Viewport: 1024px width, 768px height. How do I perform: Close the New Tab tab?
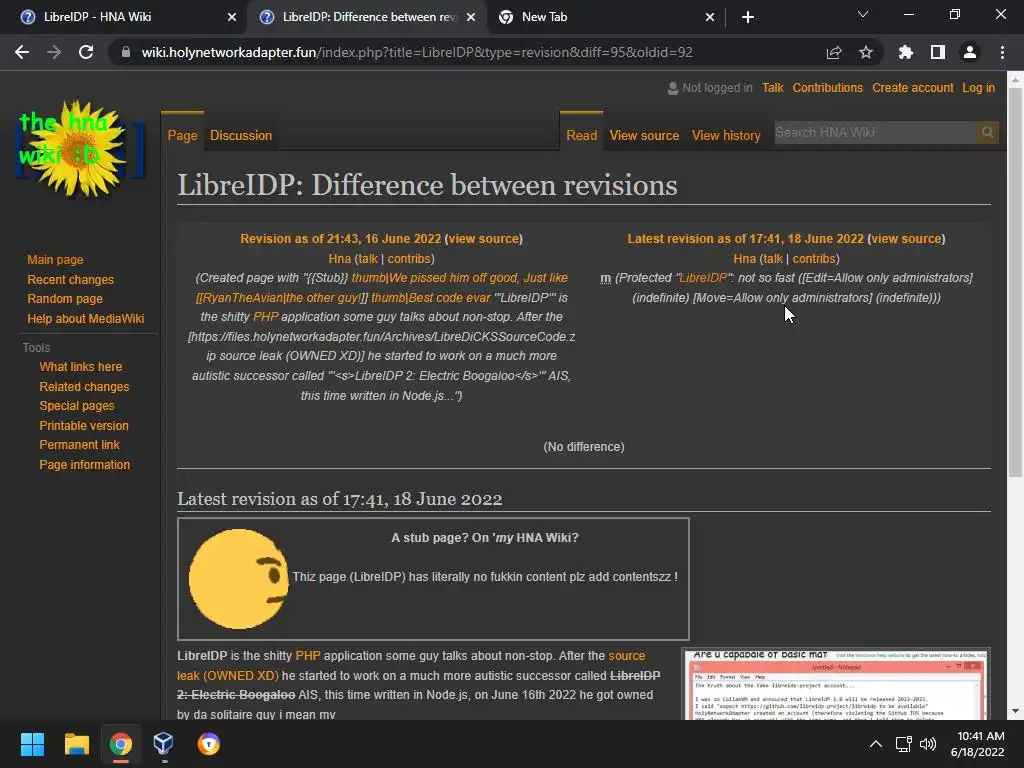pos(710,17)
